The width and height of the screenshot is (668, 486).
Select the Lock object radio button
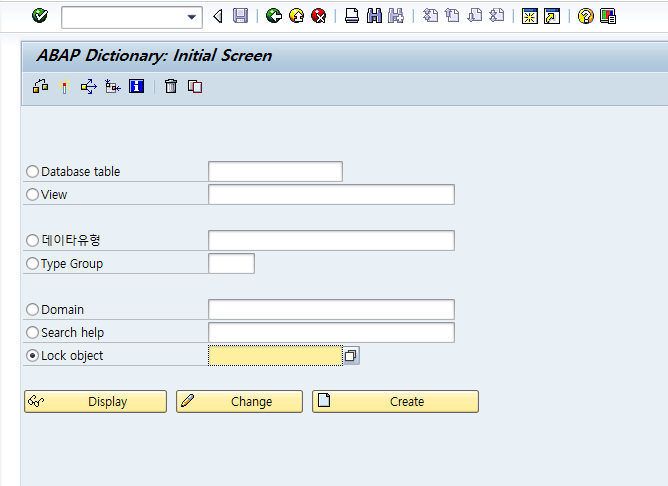click(x=32, y=356)
